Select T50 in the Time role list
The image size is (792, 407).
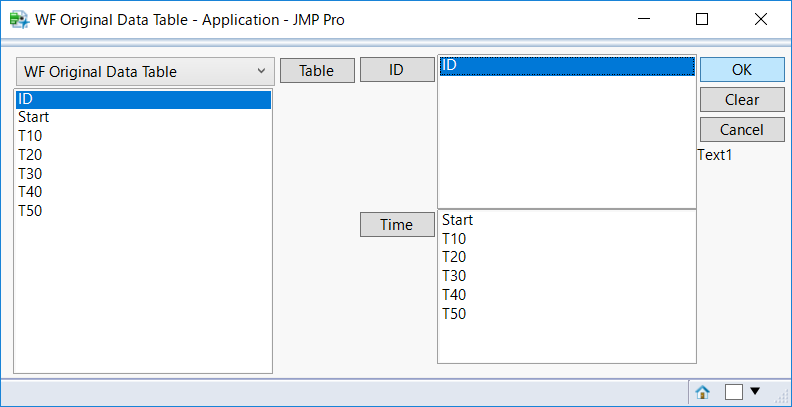tap(567, 314)
